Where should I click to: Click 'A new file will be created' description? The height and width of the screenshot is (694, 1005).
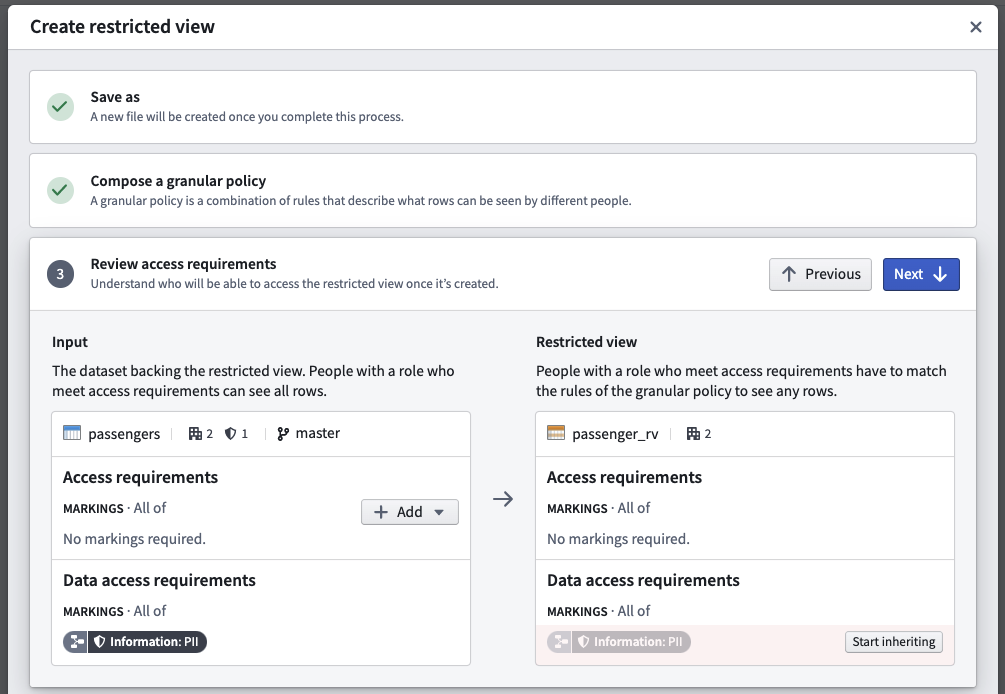coord(247,117)
